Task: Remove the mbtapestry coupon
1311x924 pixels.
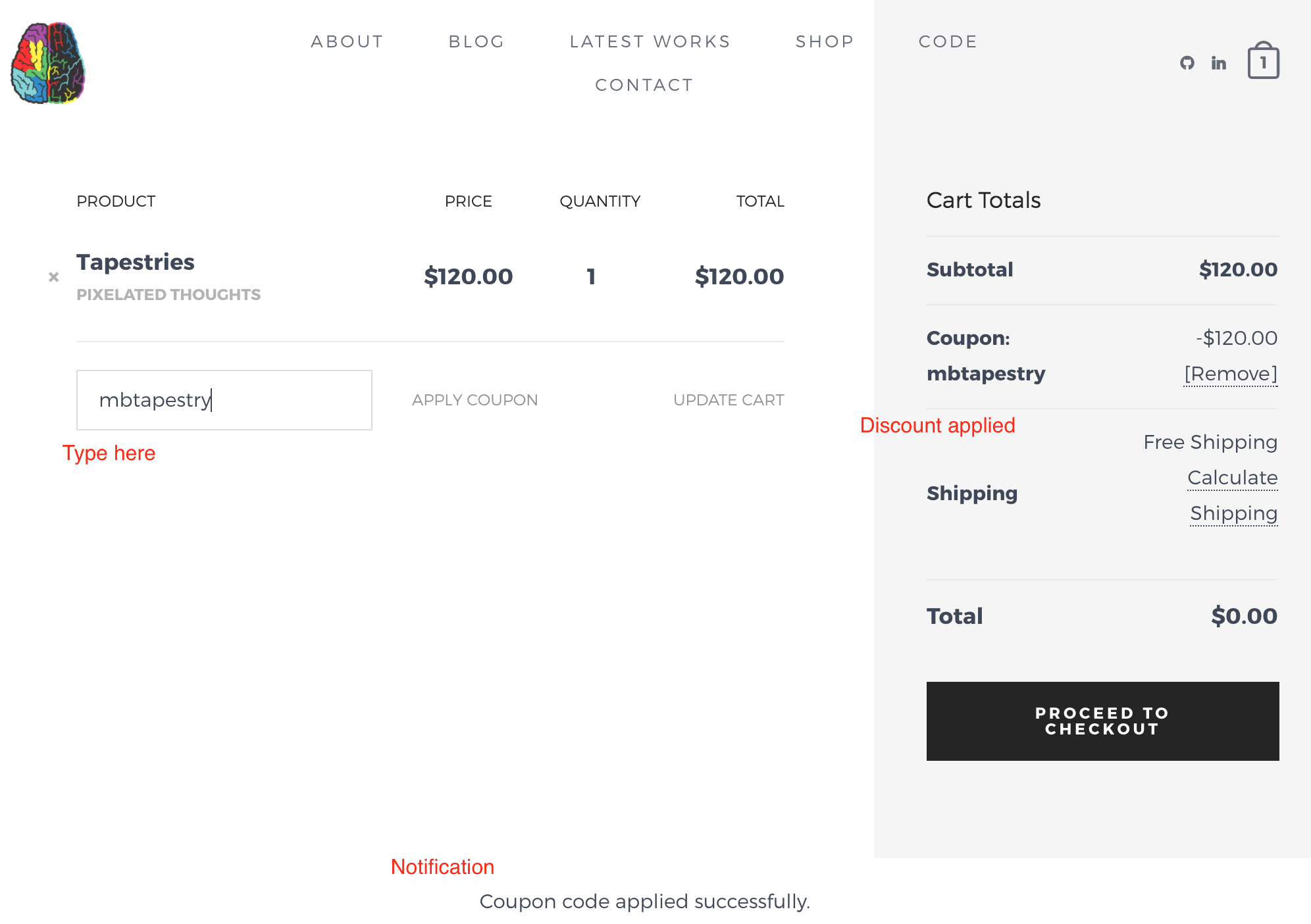Action: 1231,374
